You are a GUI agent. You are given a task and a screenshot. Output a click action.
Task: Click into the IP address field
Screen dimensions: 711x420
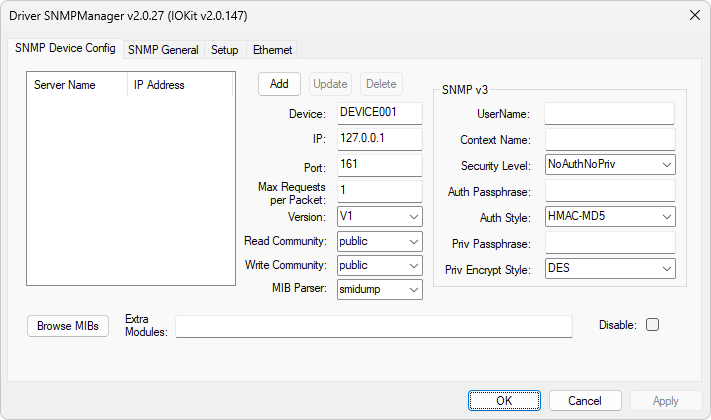380,139
